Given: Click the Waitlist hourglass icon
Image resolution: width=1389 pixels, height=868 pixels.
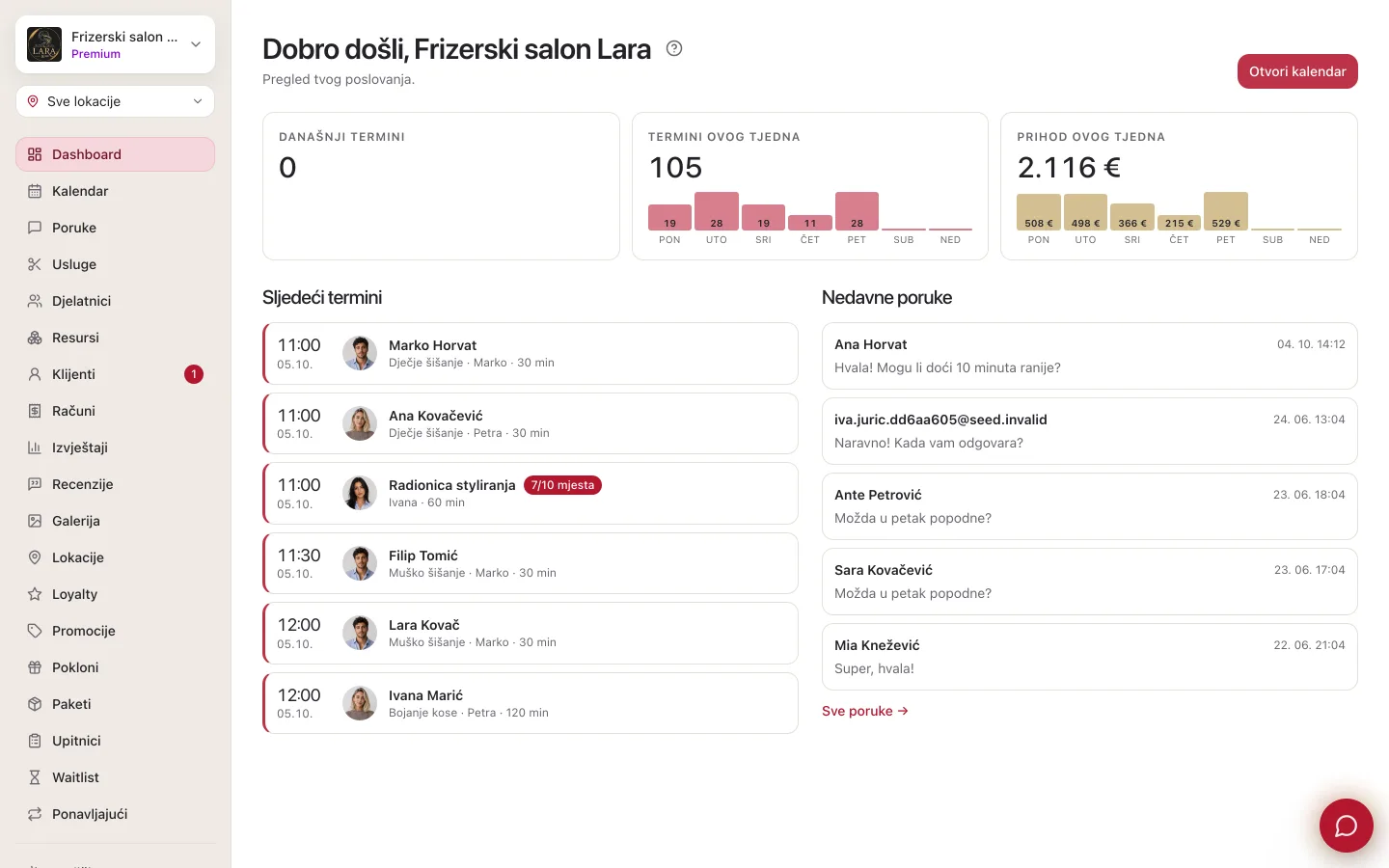Looking at the screenshot, I should click(x=35, y=777).
